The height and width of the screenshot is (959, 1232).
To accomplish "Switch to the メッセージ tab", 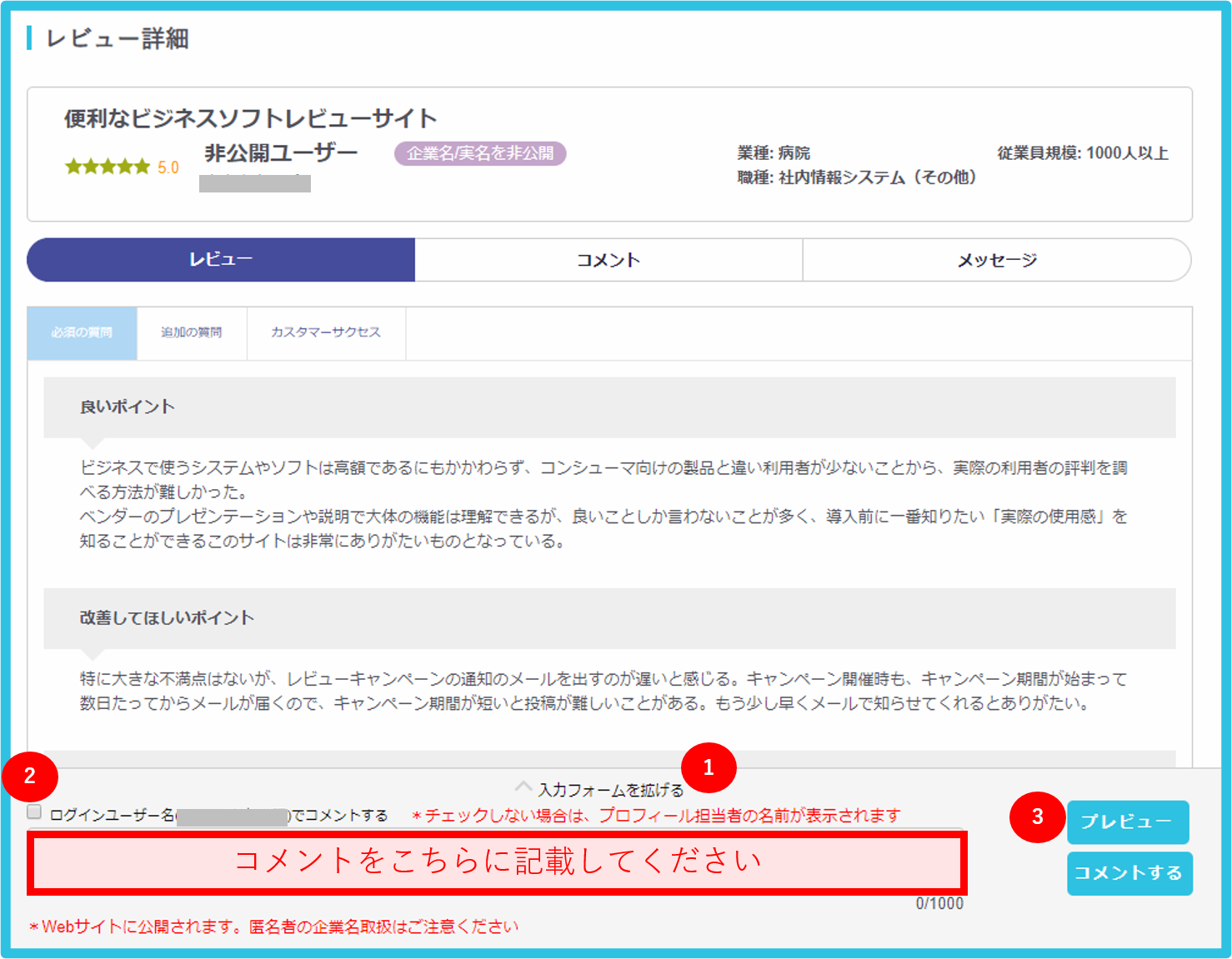I will coord(997,259).
